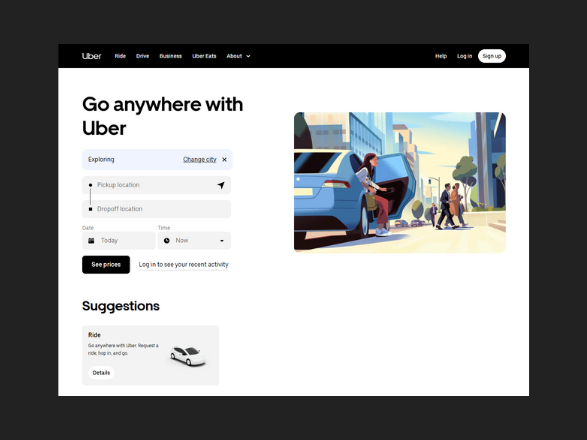
Task: Click the Sign up button
Action: click(x=492, y=56)
